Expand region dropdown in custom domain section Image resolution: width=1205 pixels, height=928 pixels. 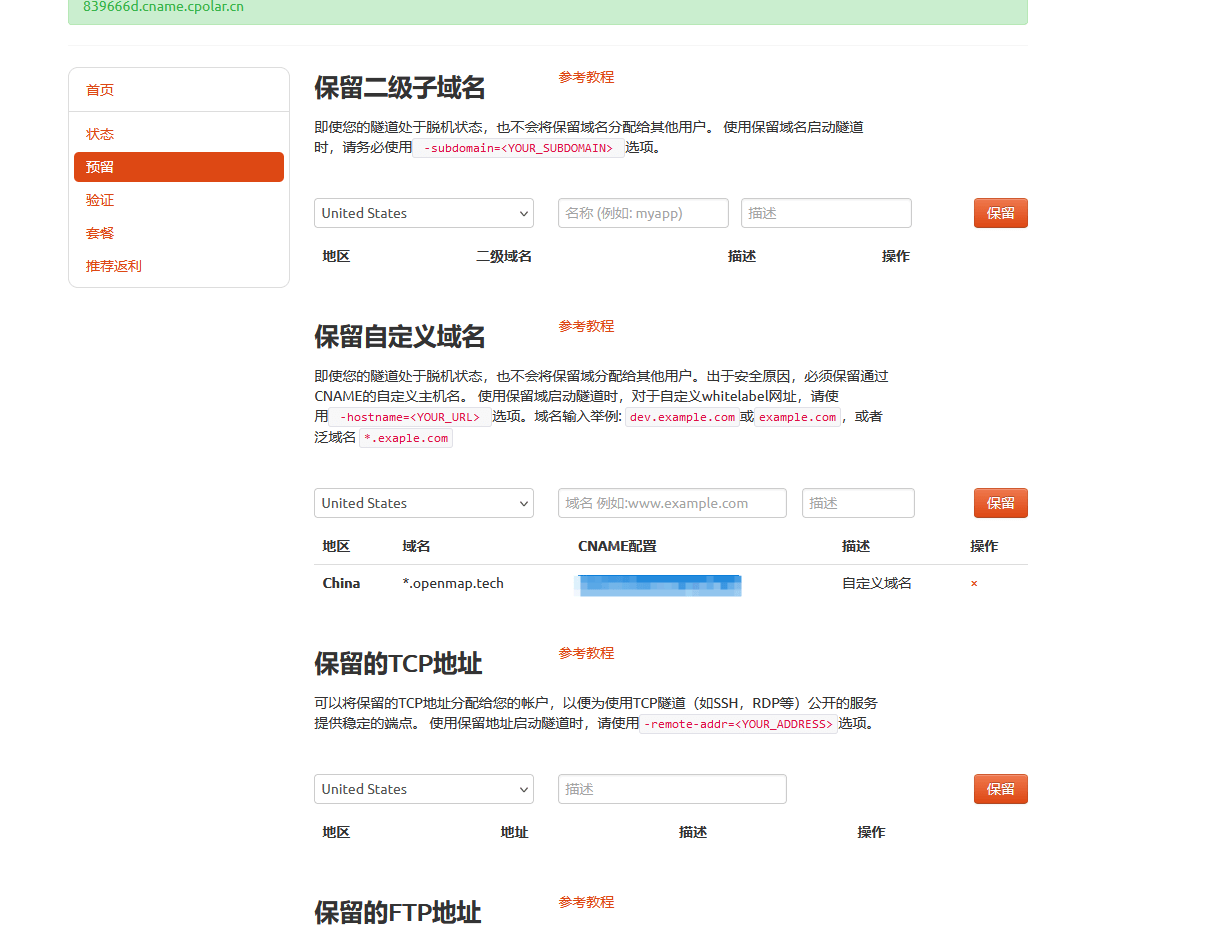click(423, 503)
